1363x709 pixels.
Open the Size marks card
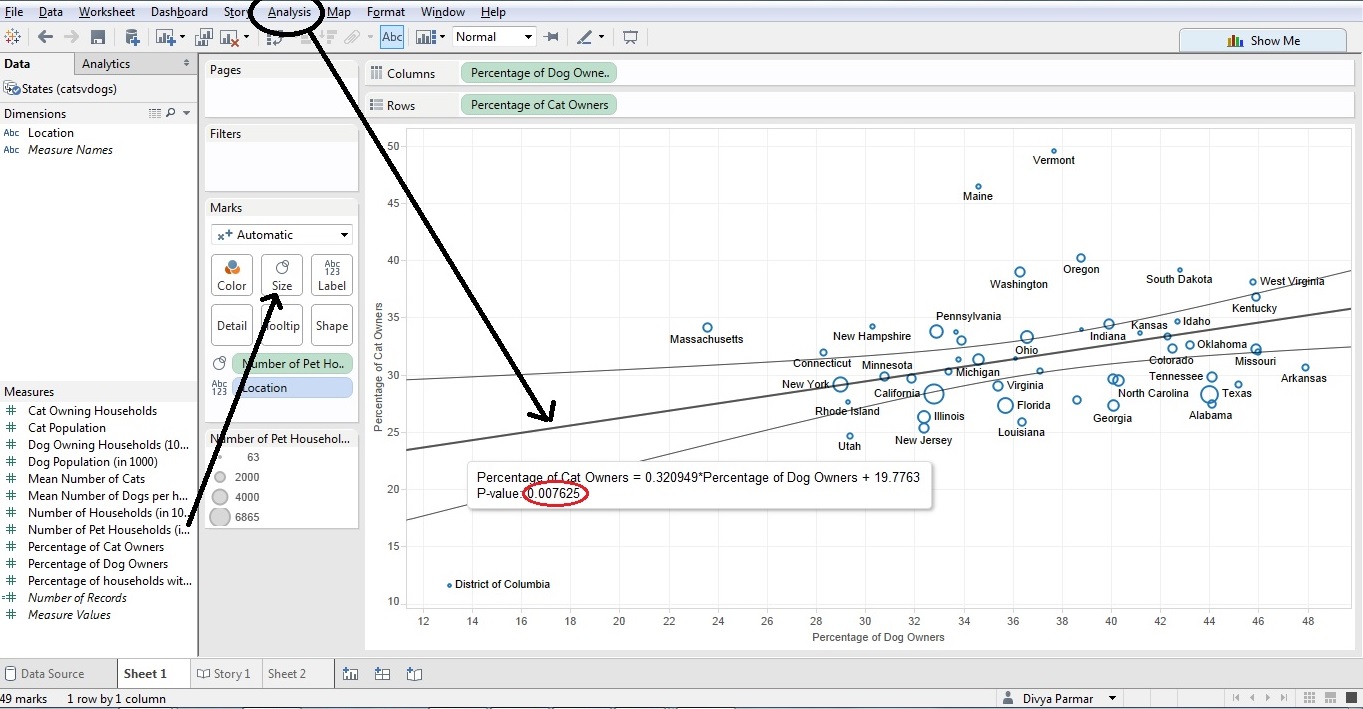pyautogui.click(x=282, y=275)
